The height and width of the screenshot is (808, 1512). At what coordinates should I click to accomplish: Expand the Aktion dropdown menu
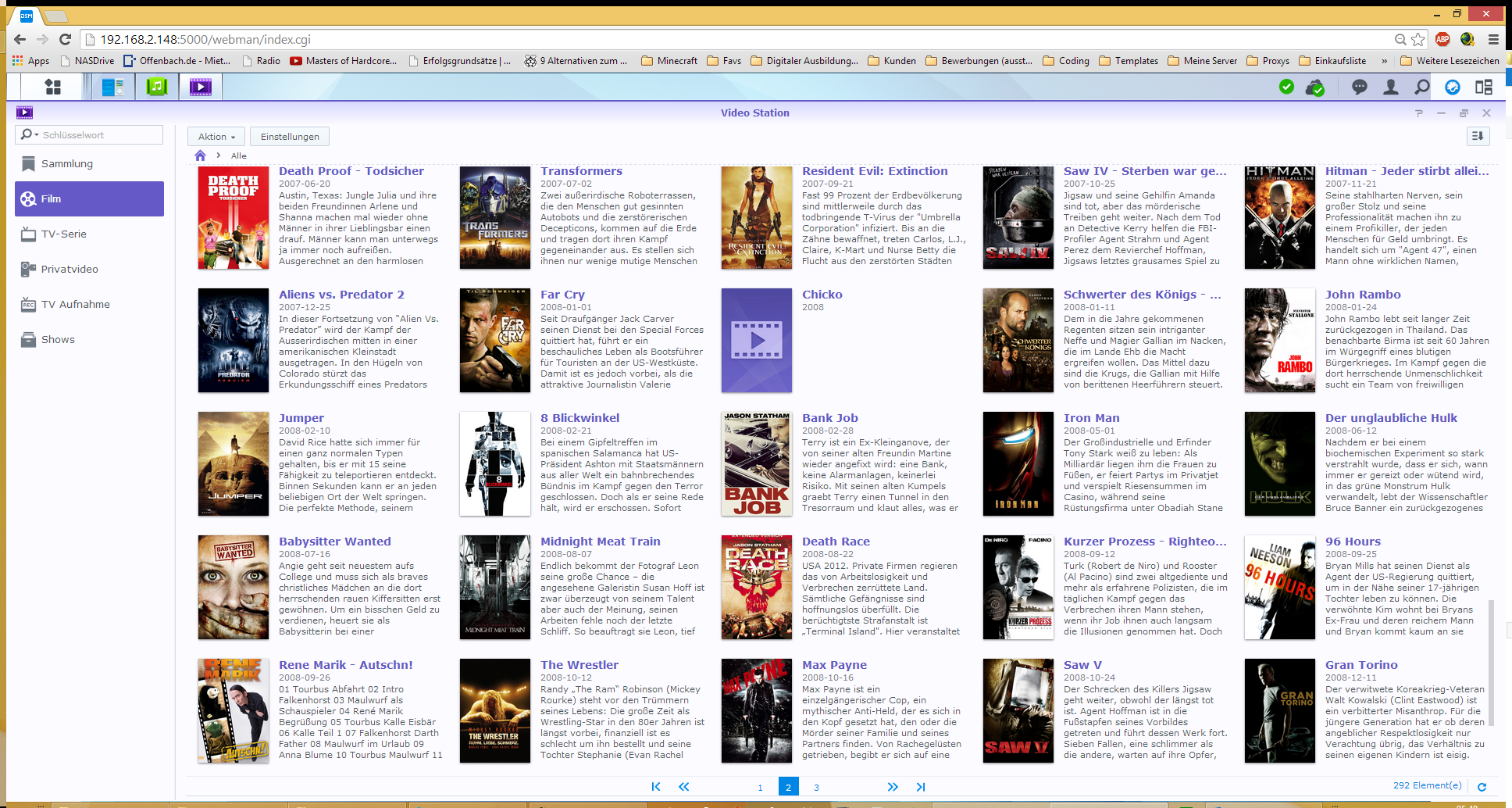click(216, 137)
